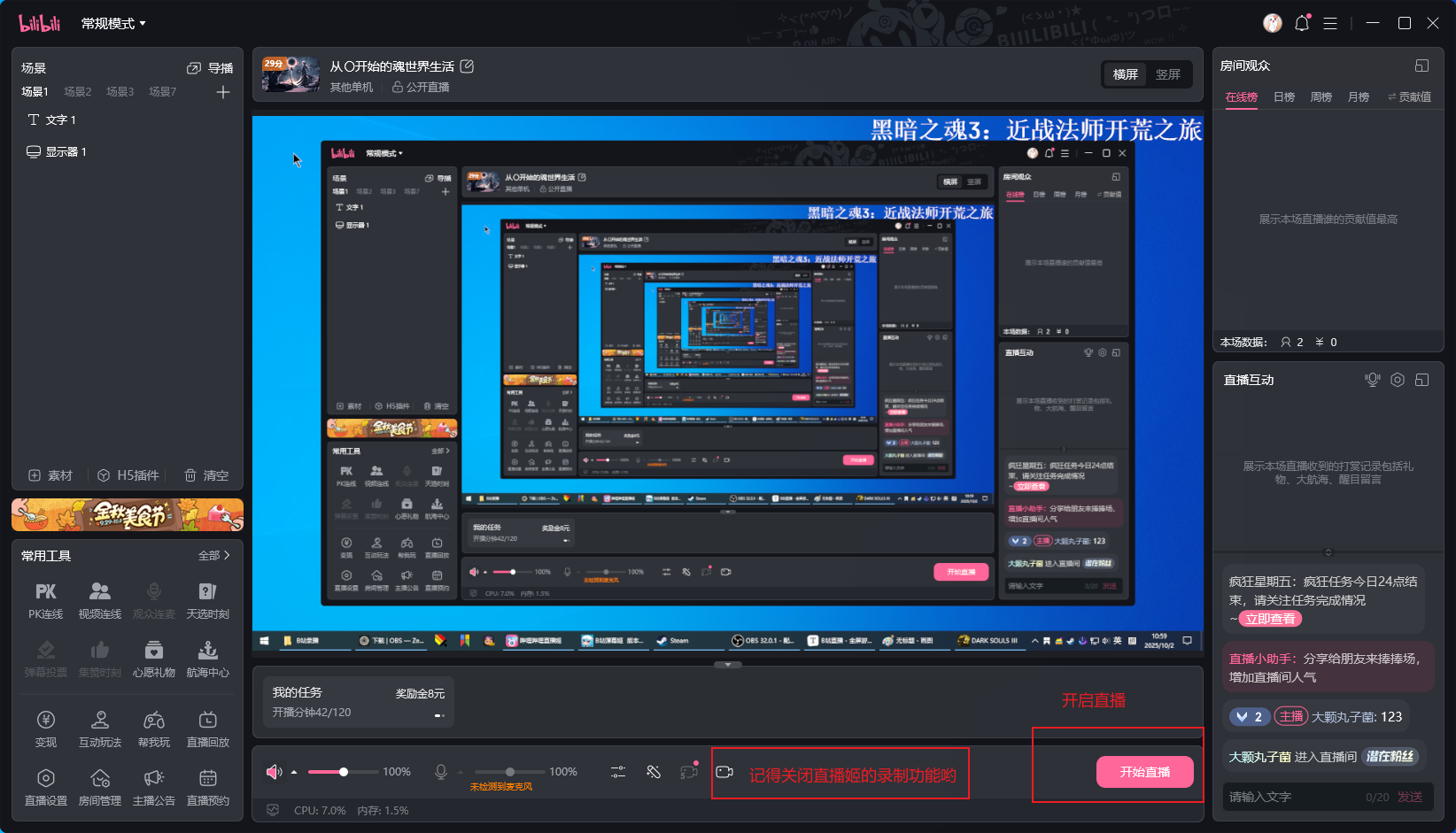Expand 全部 common tools list
Viewport: 1456px width, 833px height.
[213, 556]
